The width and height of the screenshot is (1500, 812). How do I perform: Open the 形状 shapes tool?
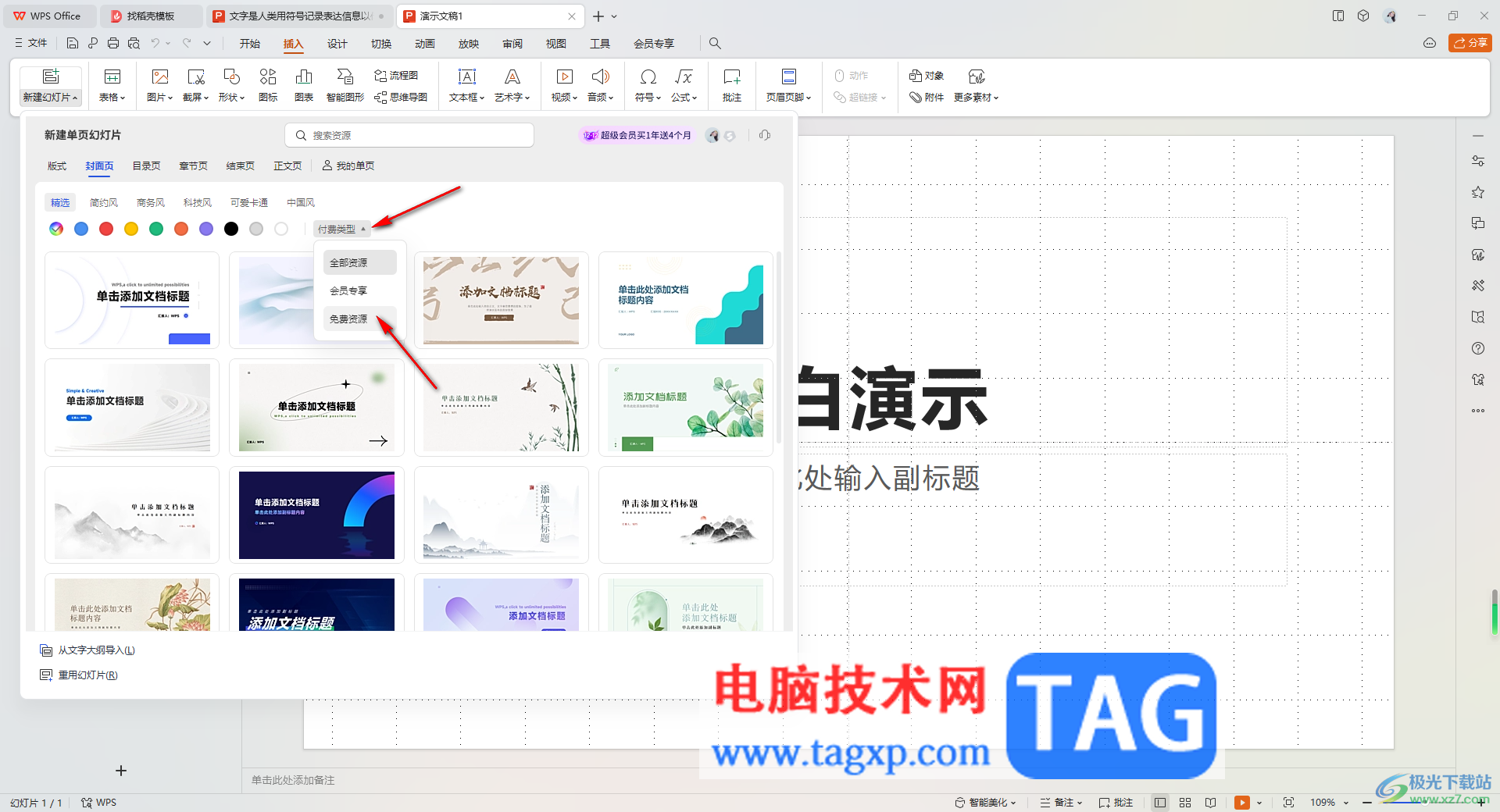pos(231,85)
